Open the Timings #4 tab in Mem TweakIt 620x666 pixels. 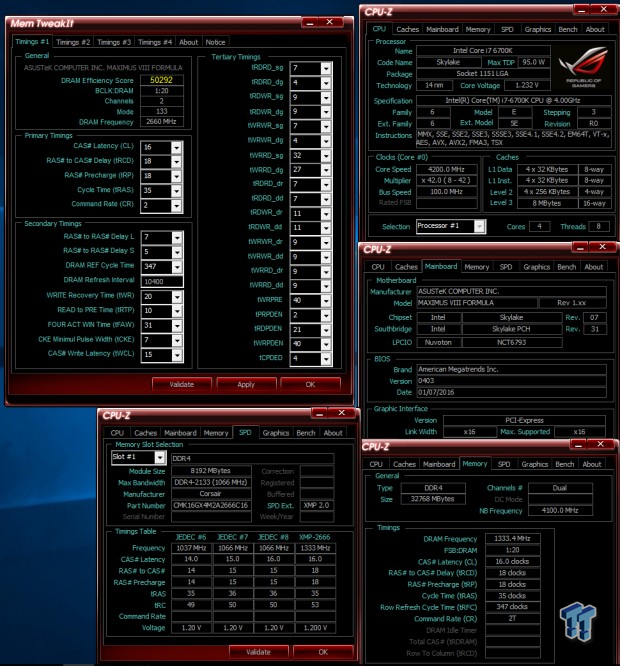click(155, 42)
